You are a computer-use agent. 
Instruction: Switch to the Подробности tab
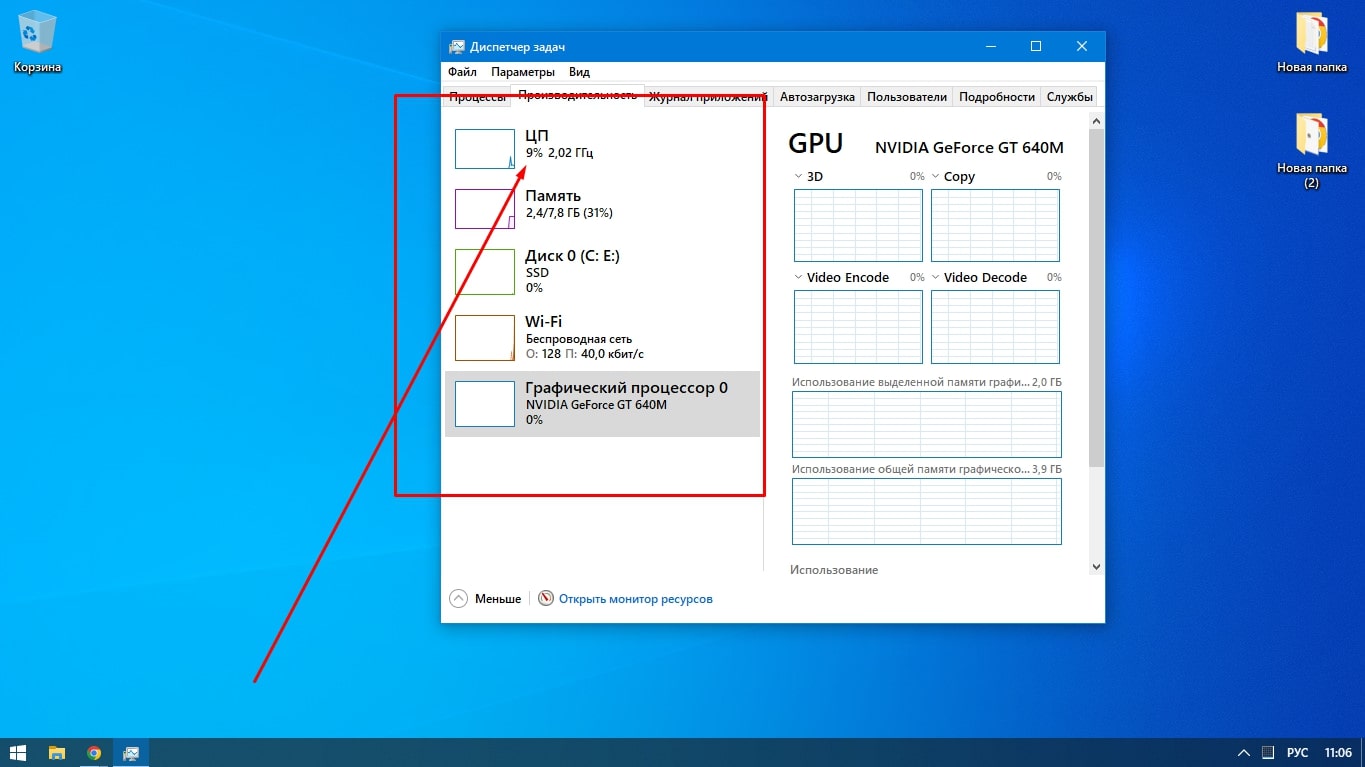click(x=996, y=97)
